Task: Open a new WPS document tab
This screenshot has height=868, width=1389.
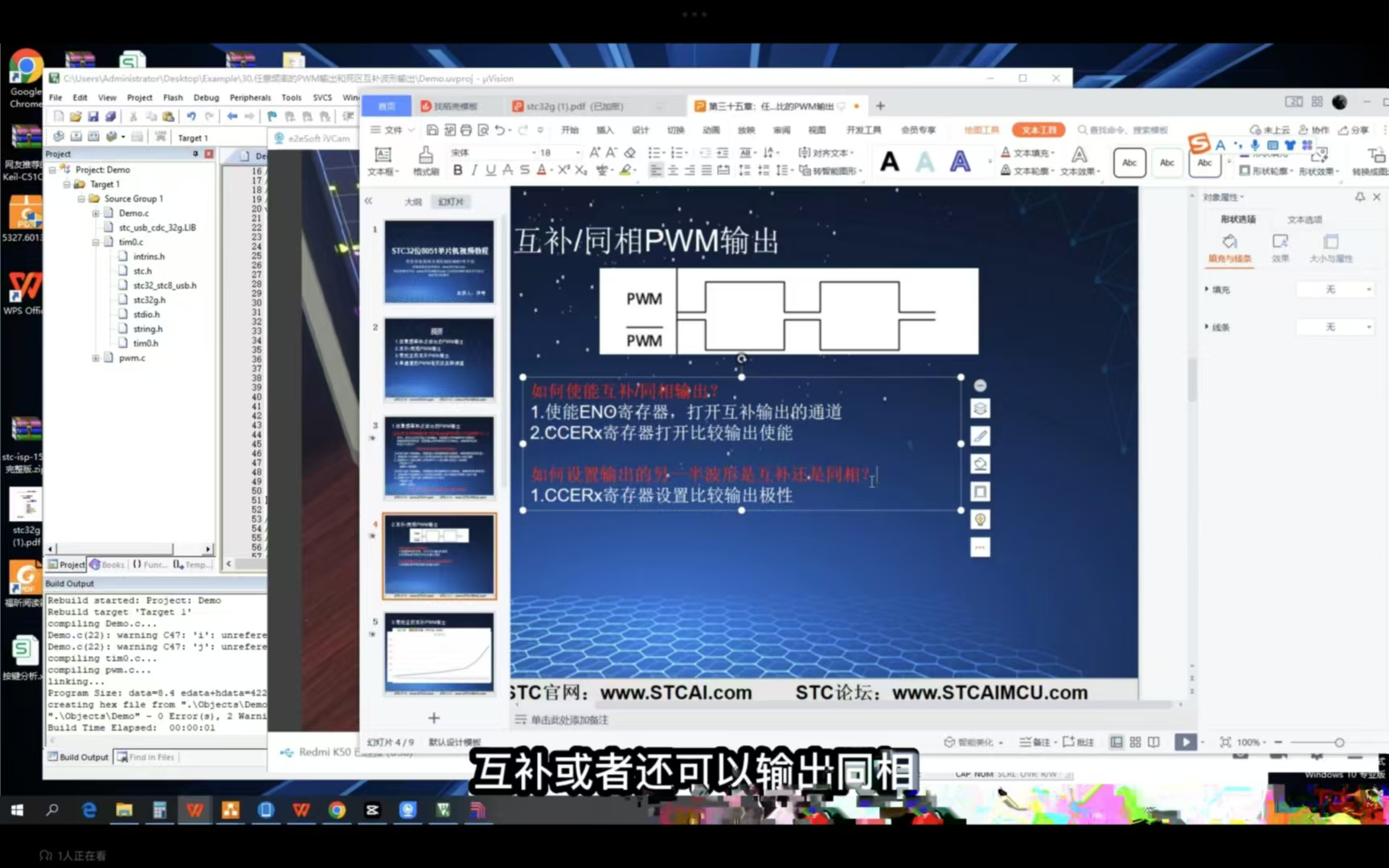Action: tap(880, 106)
